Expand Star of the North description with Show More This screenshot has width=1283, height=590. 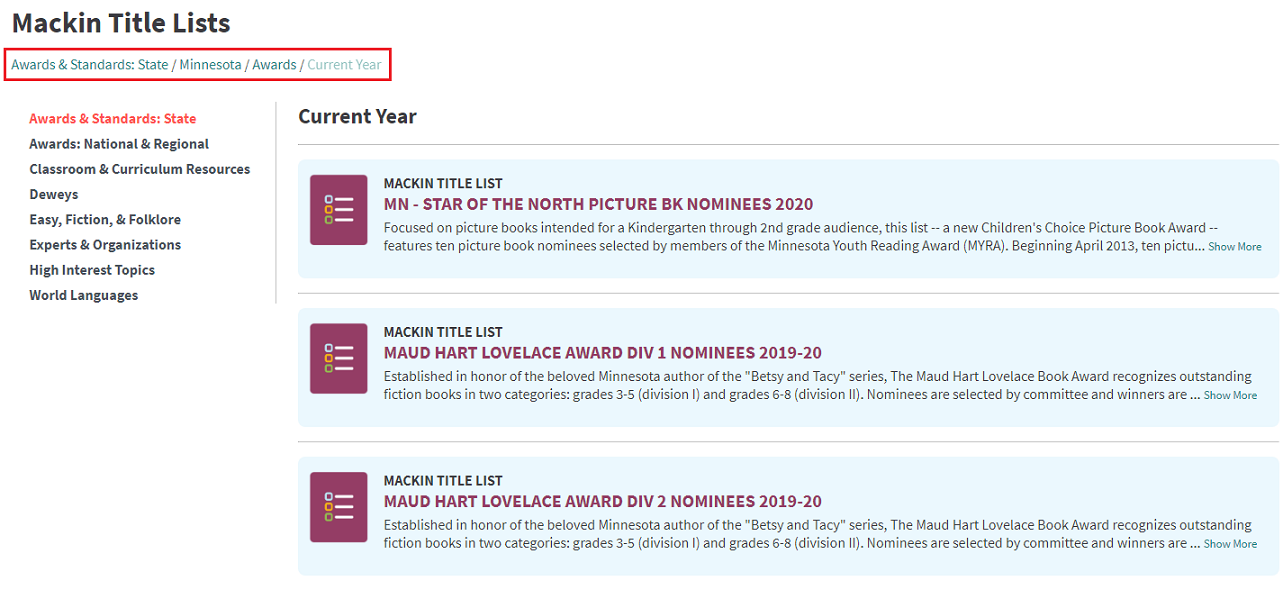(1234, 247)
